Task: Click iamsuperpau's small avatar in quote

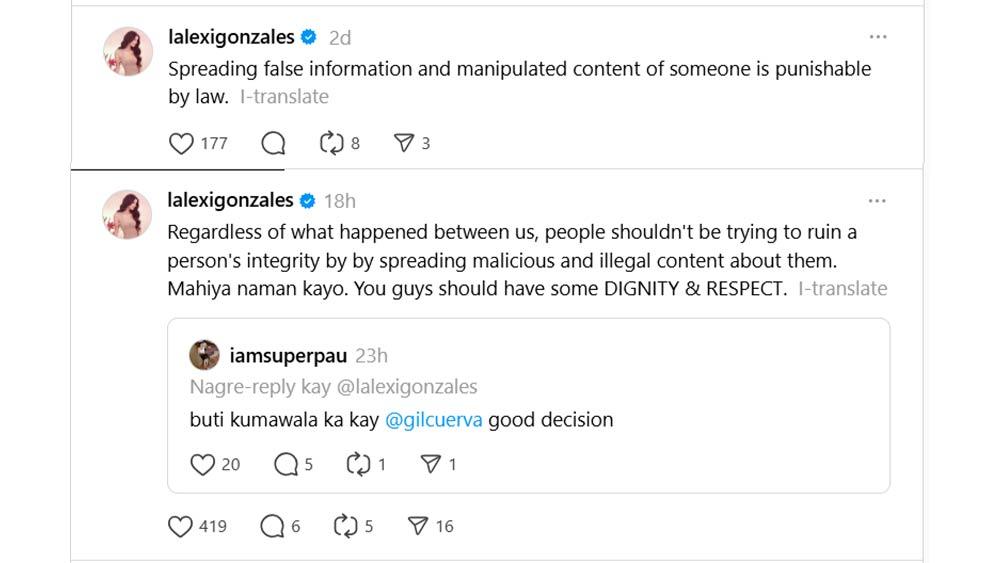Action: click(205, 355)
